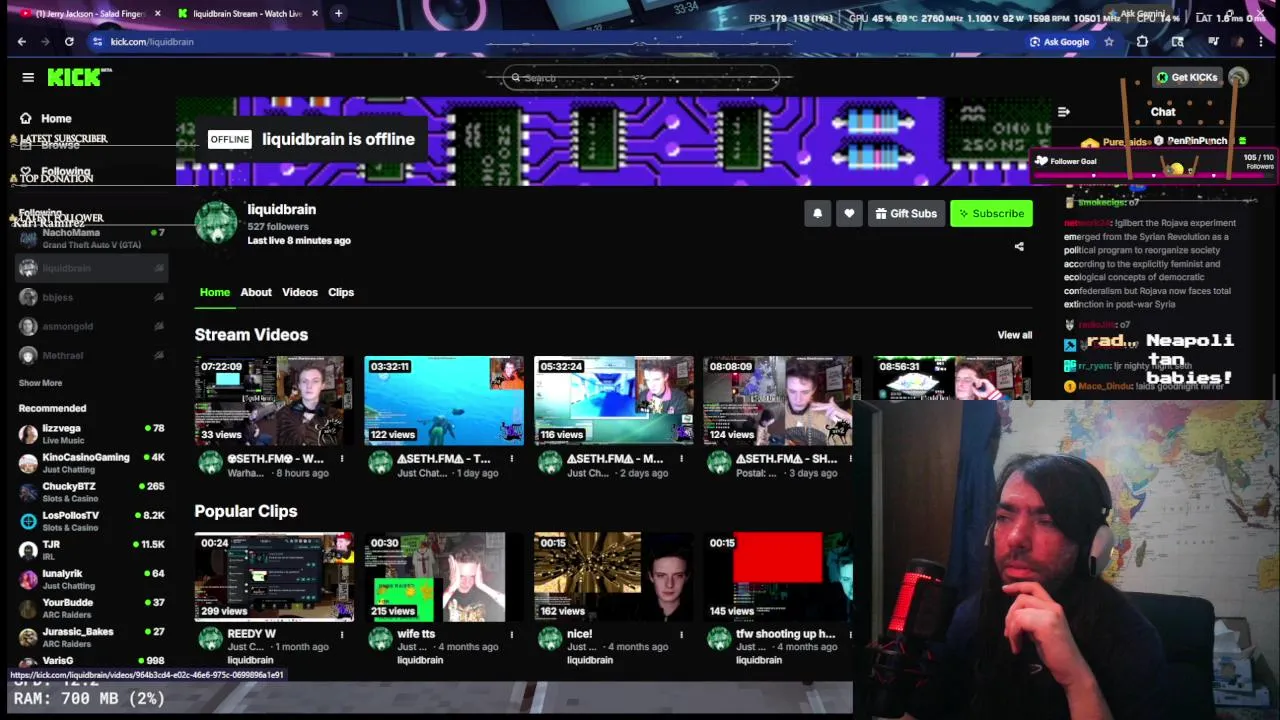Open the 07:22:09 stream video thumbnail
The width and height of the screenshot is (1280, 720).
coord(274,400)
